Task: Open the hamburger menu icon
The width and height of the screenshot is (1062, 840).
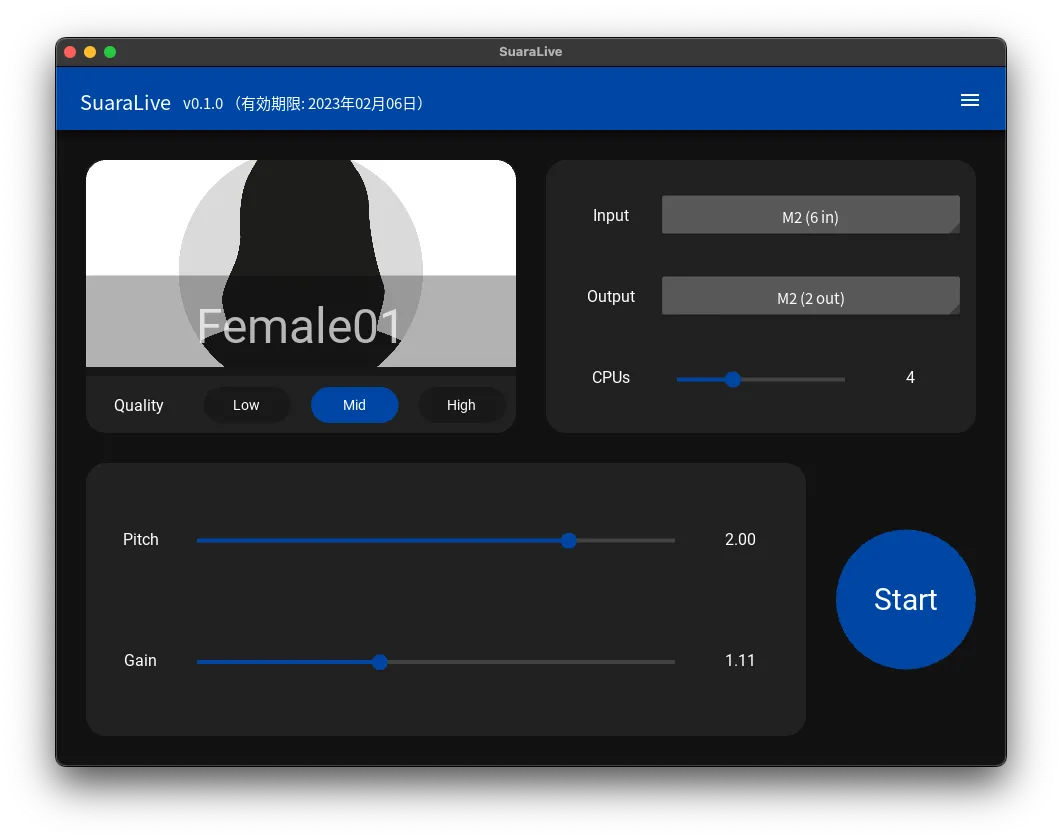Action: click(x=969, y=100)
